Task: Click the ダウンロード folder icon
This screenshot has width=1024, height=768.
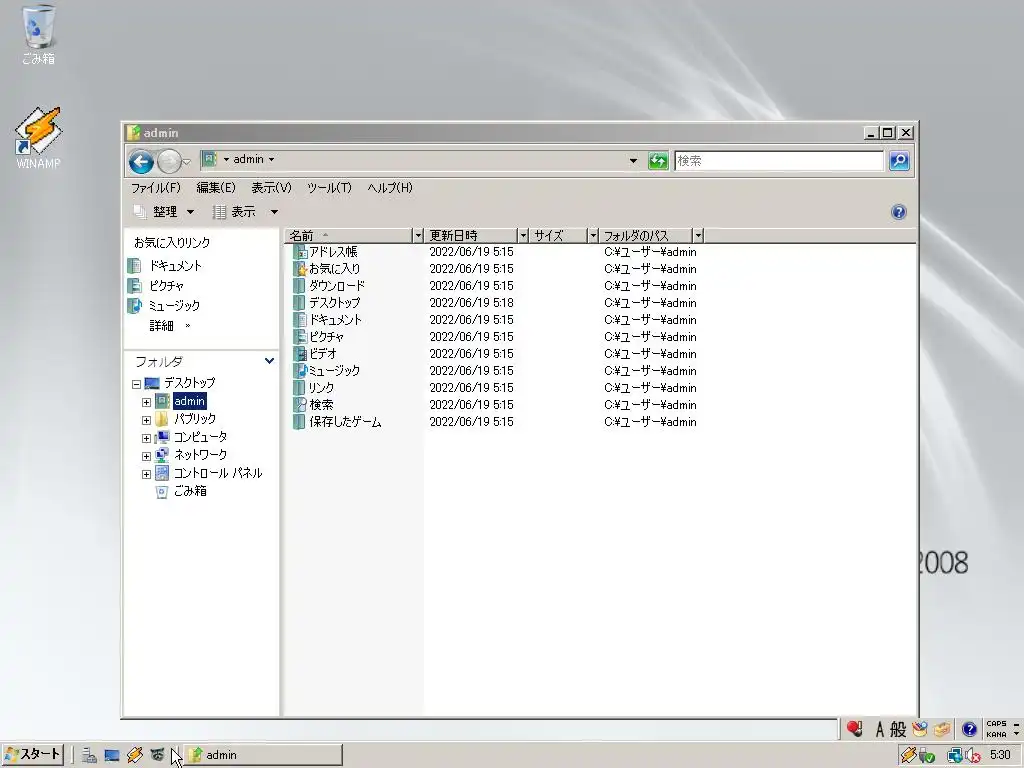Action: point(299,285)
